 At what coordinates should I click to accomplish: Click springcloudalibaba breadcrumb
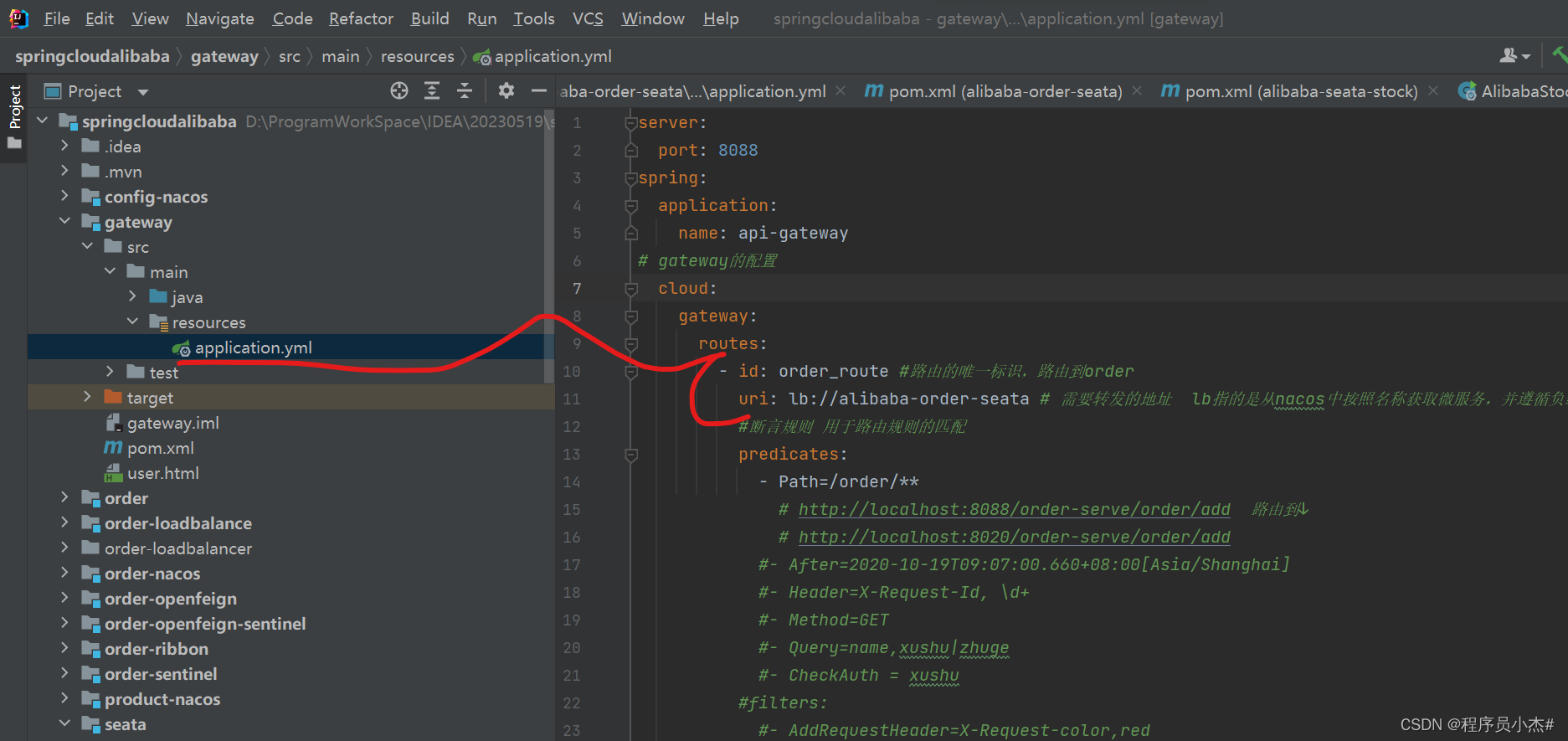[x=92, y=56]
